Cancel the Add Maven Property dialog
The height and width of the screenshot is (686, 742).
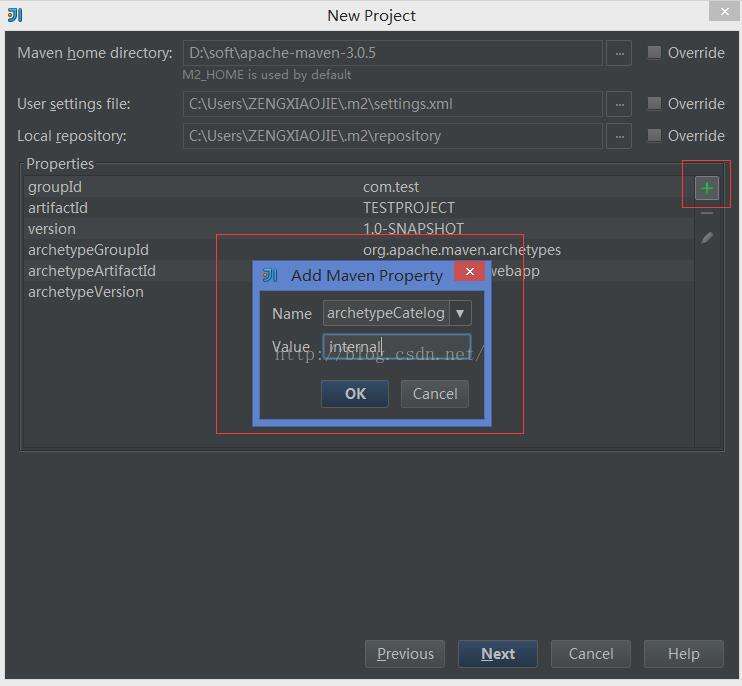[435, 394]
